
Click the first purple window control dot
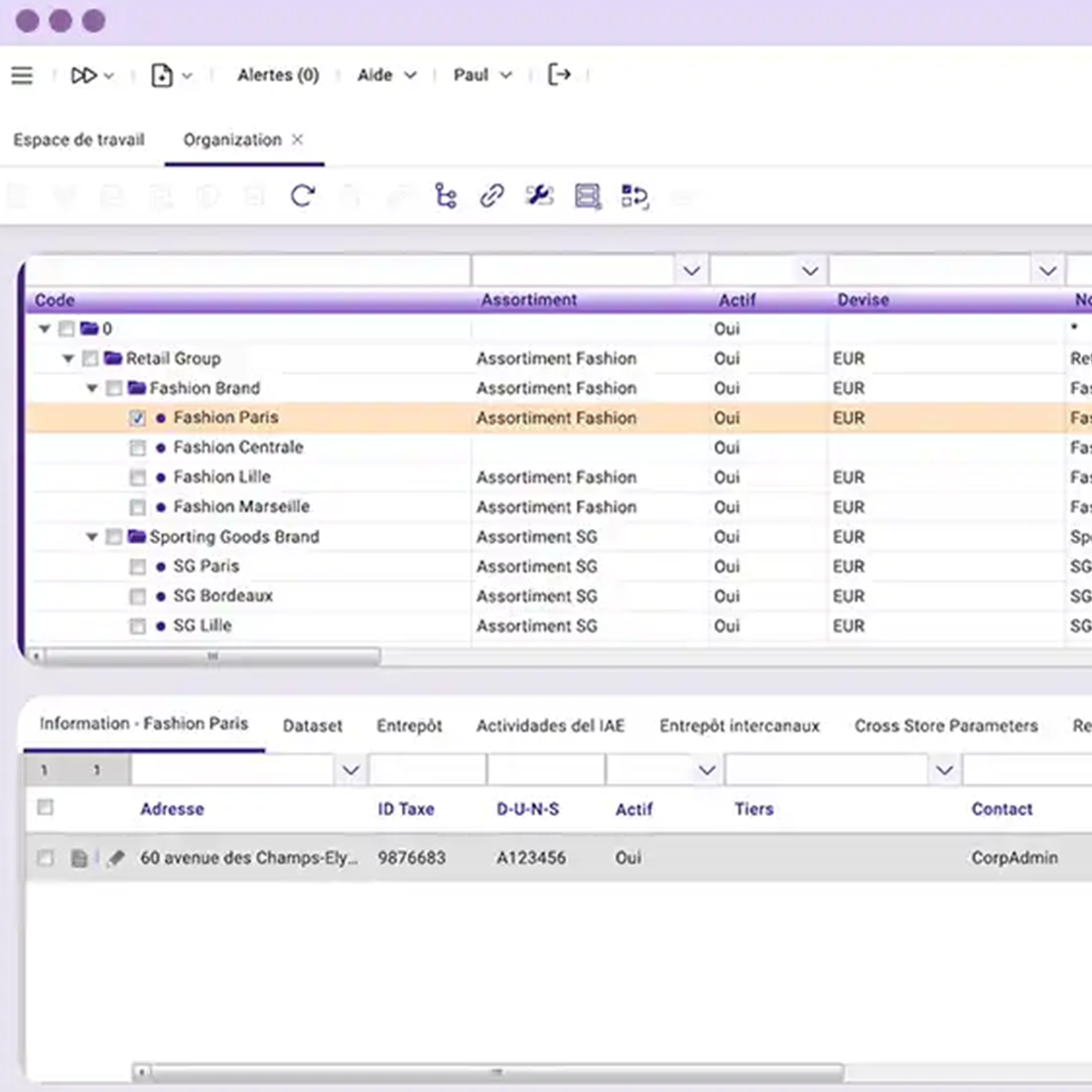[27, 21]
